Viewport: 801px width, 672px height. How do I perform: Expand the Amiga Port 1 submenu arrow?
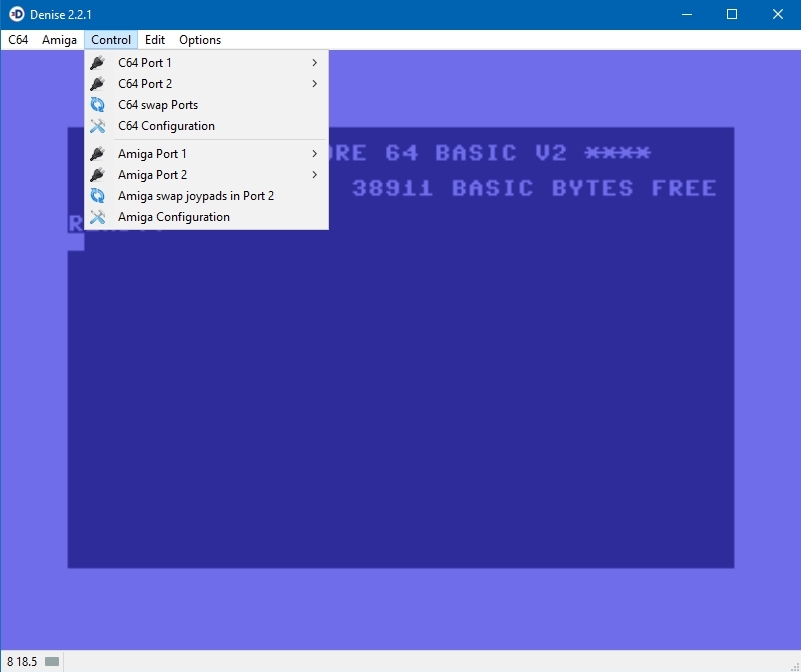click(x=315, y=154)
